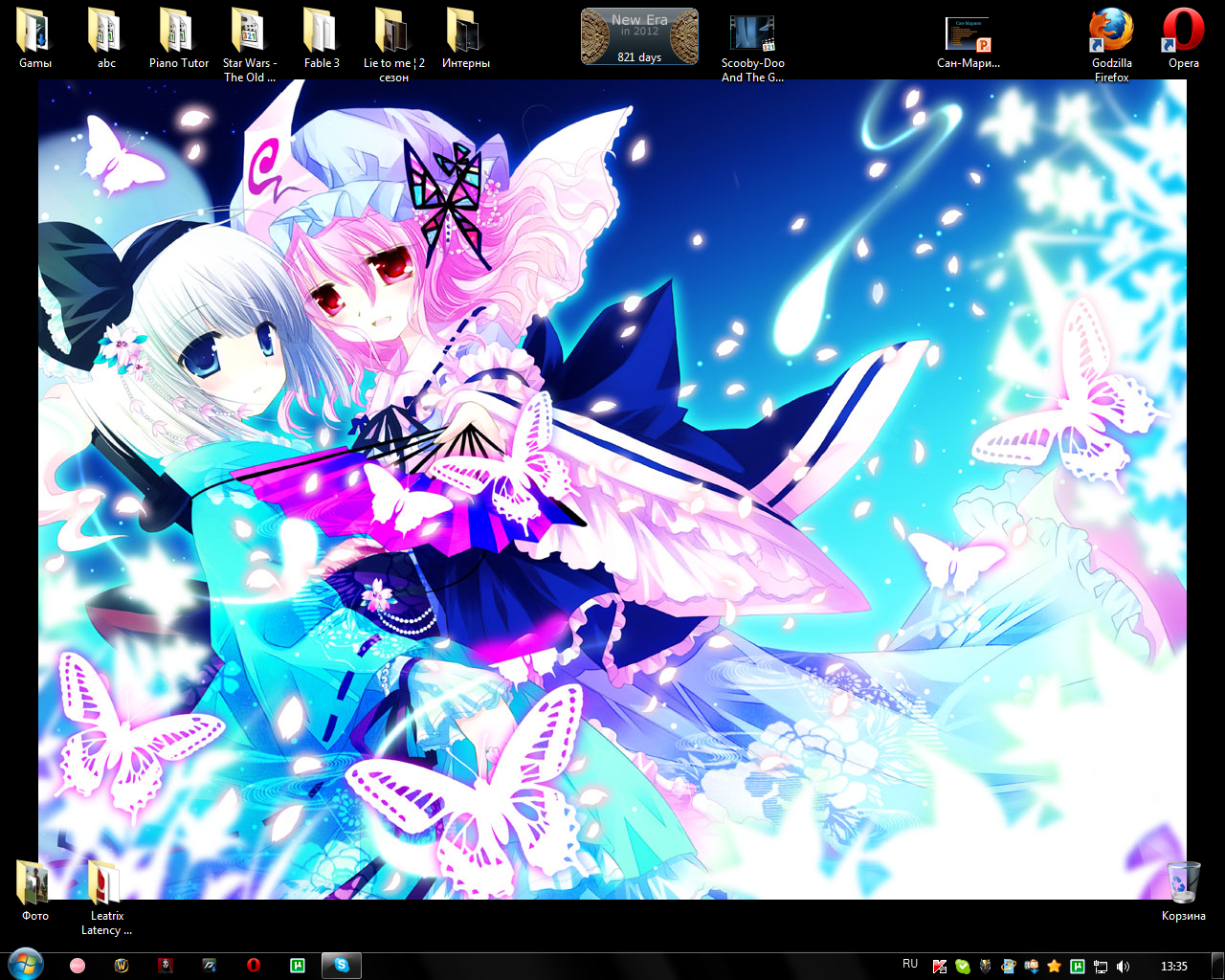The image size is (1225, 980).
Task: Open the Piano Tutor folder
Action: tap(178, 38)
